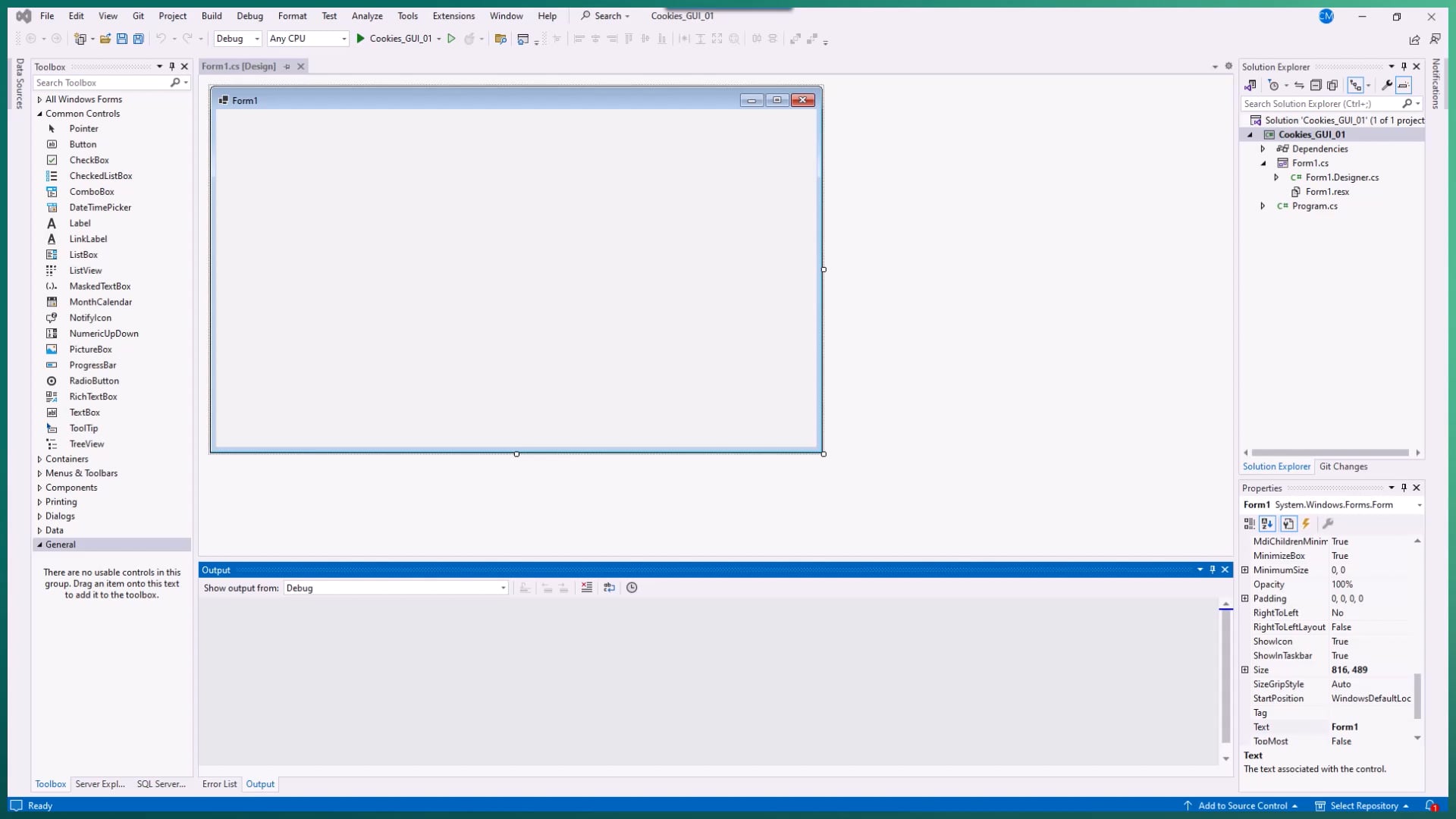
Task: Select the Button control in the Toolbox
Action: [x=82, y=144]
